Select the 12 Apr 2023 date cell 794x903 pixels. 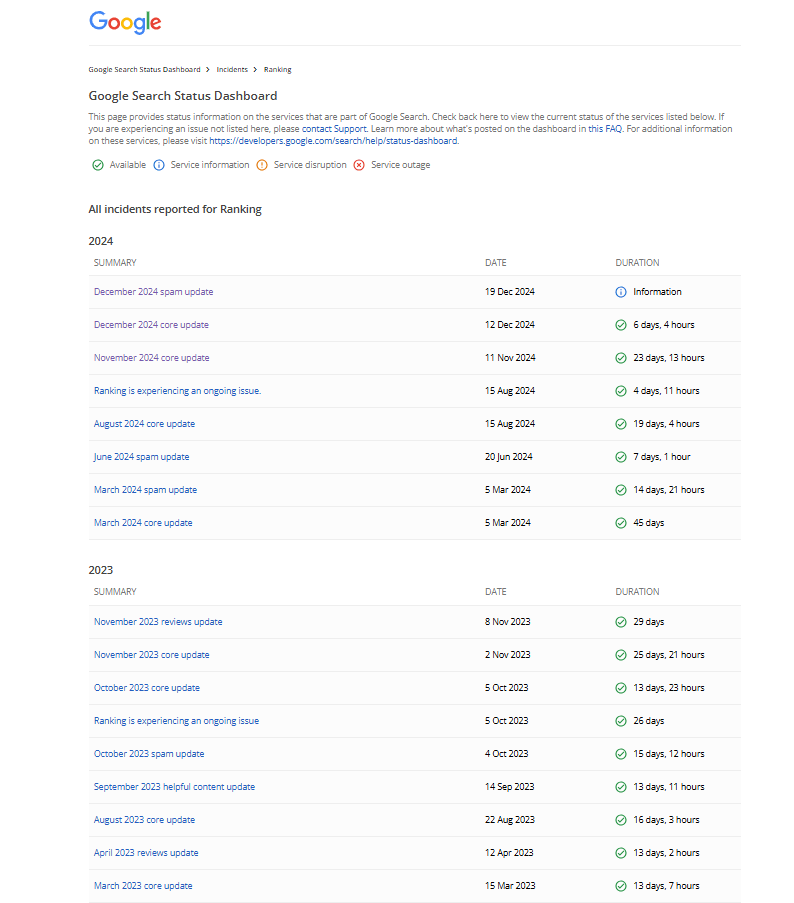pos(509,853)
